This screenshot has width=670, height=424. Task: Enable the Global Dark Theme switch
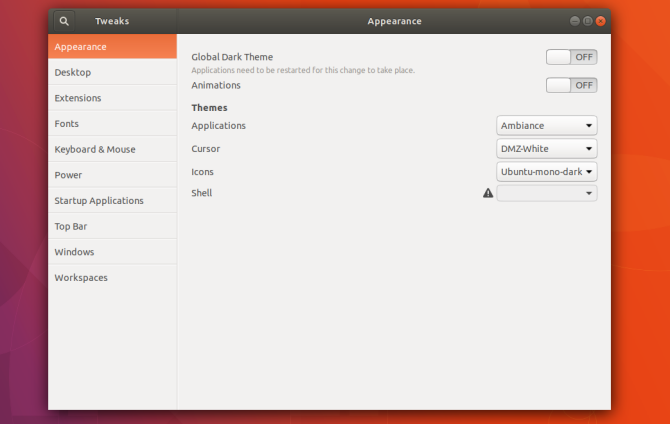[x=571, y=57]
